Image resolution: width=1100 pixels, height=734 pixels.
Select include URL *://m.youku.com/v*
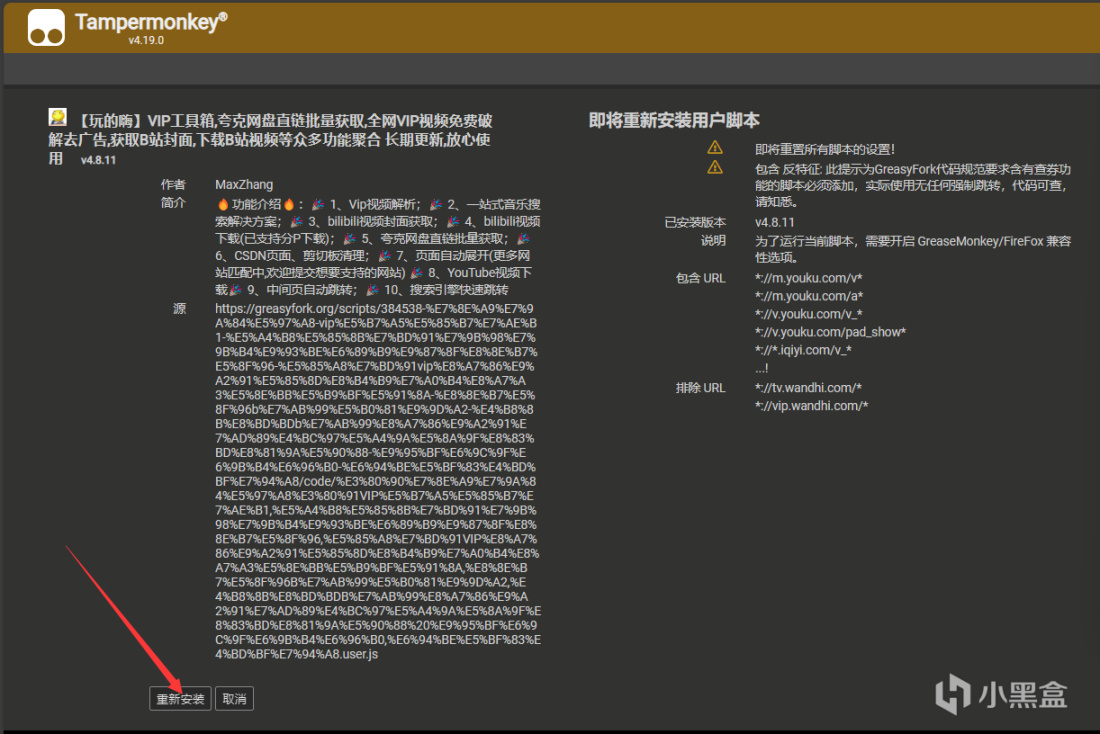[808, 278]
